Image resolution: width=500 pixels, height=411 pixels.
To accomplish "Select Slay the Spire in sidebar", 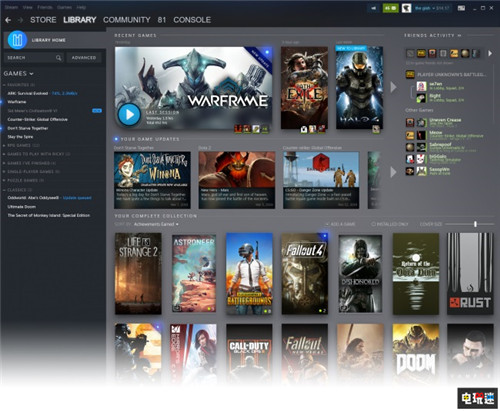I will pos(20,137).
